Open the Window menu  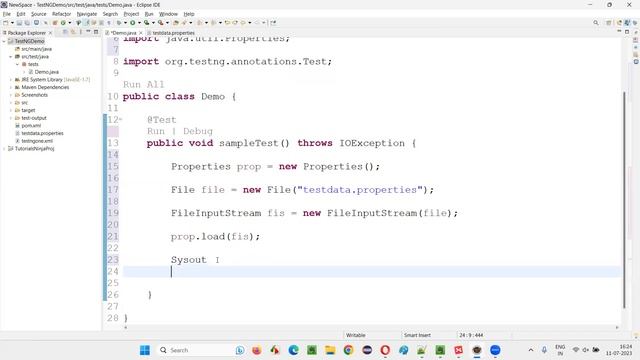168,14
